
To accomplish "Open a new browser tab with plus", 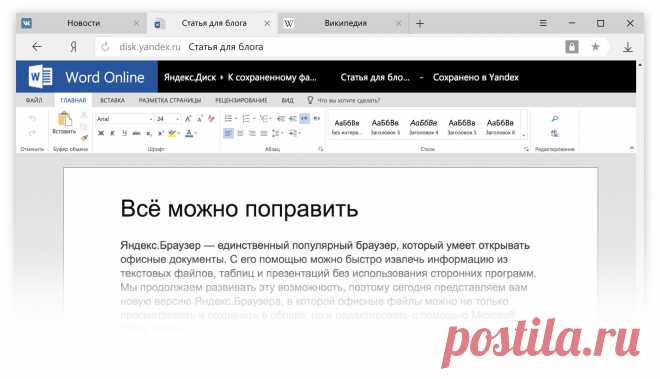I will pyautogui.click(x=420, y=24).
